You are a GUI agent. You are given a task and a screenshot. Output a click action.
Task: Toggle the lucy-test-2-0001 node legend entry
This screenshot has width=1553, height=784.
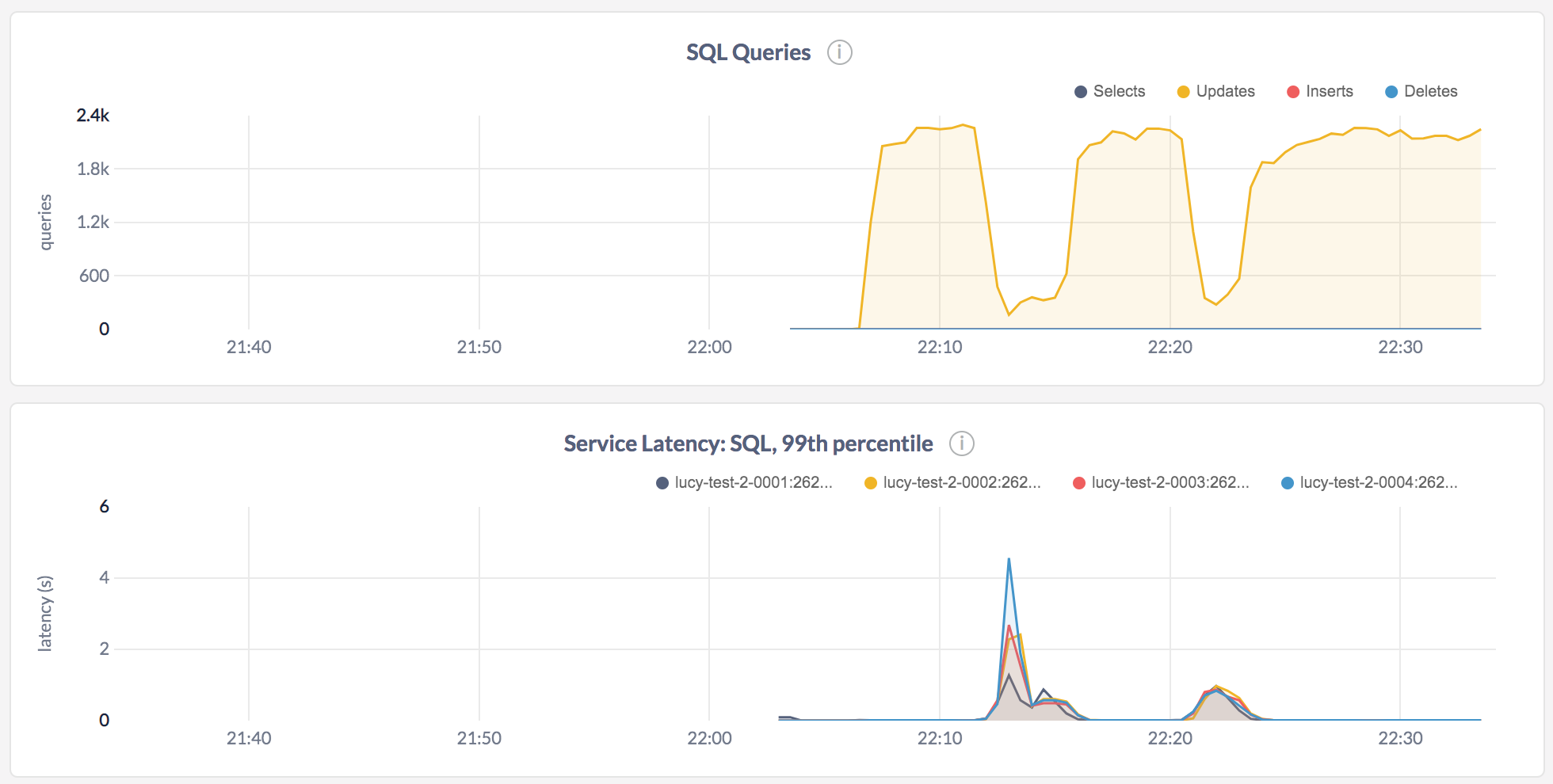(744, 482)
